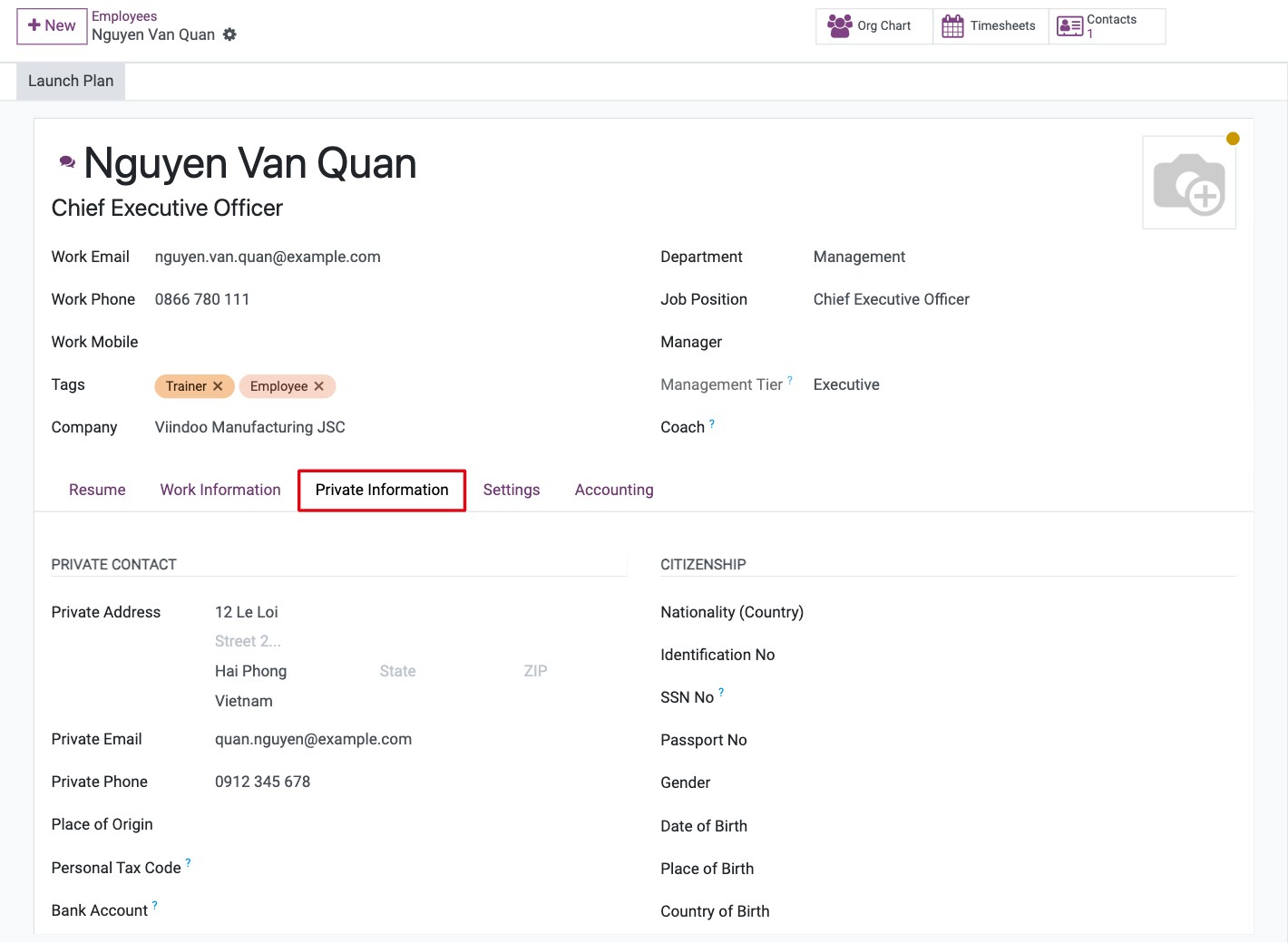The width and height of the screenshot is (1288, 943).
Task: Show help tooltip for Bank Account
Action: point(155,906)
